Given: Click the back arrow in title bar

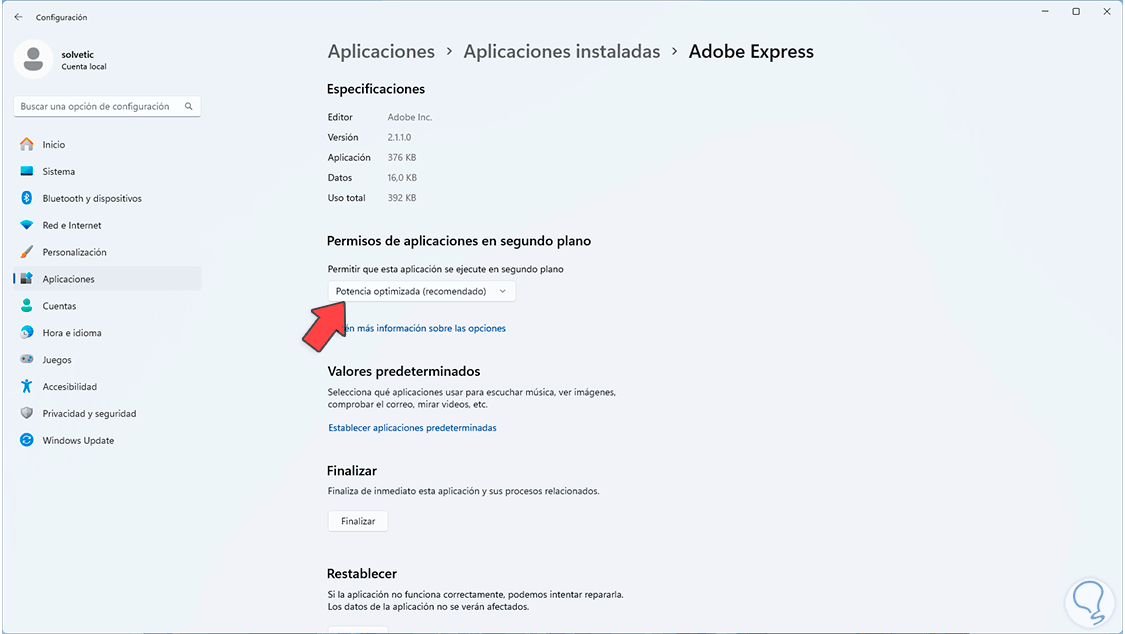Looking at the screenshot, I should [x=18, y=17].
